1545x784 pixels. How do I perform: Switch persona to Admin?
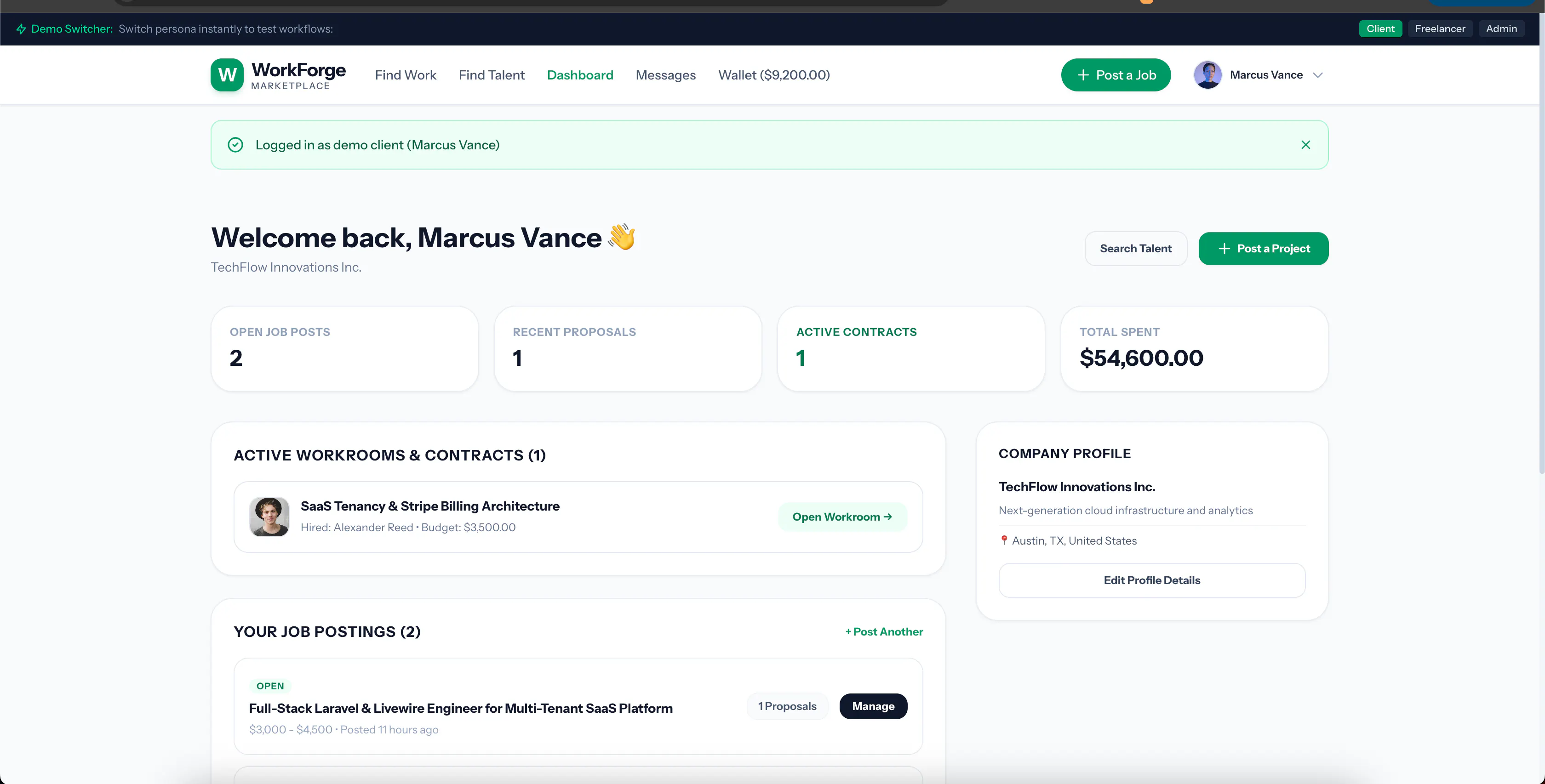coord(1501,29)
